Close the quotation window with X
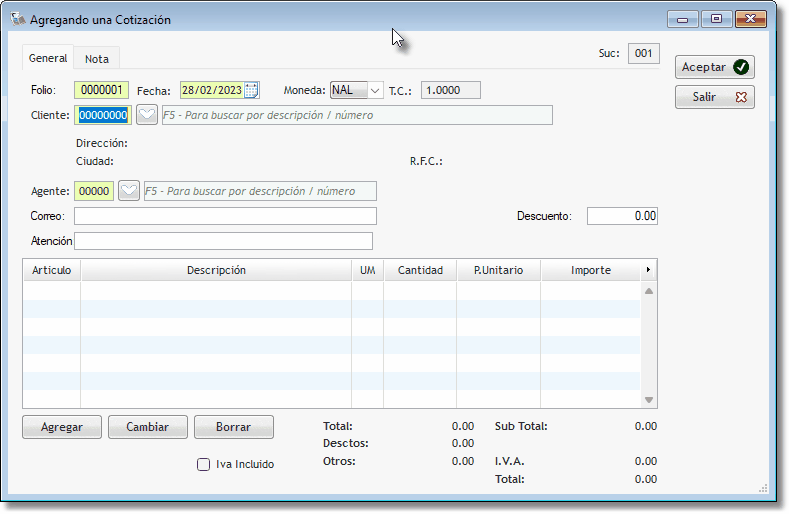Viewport: 789px width, 514px height. [750, 19]
